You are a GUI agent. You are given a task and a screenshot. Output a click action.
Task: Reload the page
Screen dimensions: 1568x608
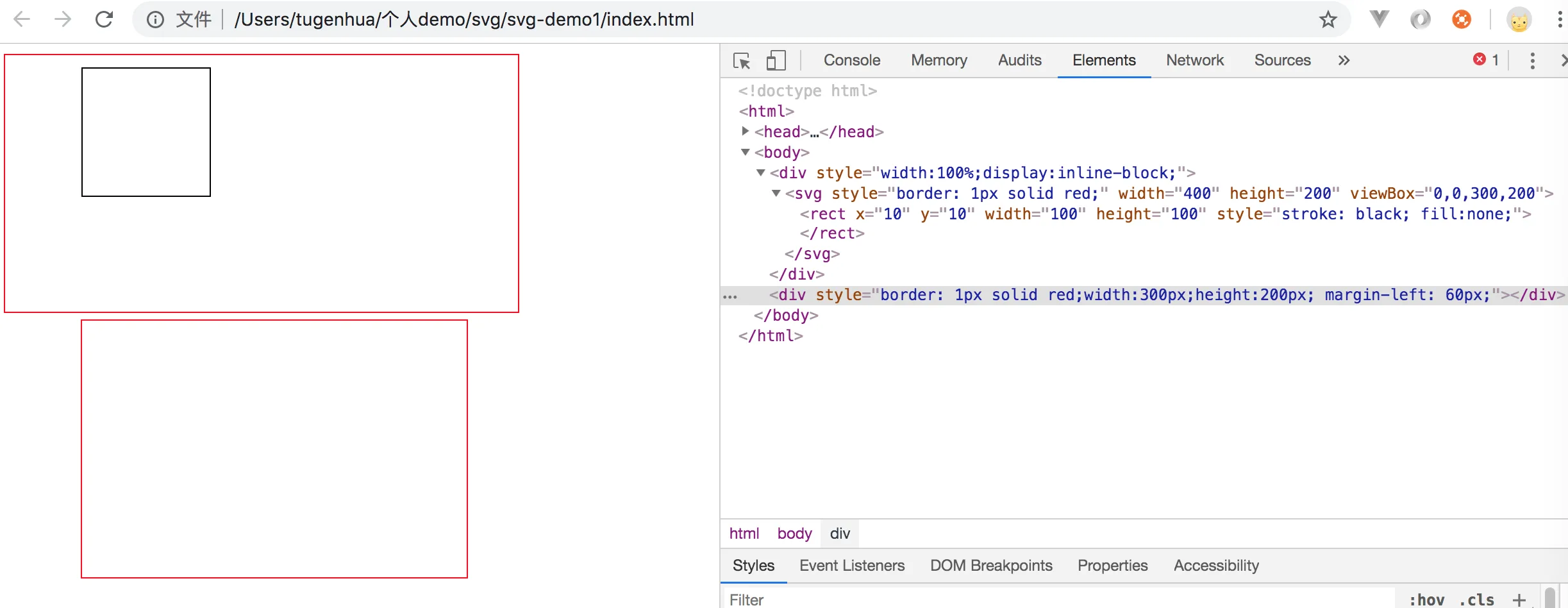(x=104, y=19)
